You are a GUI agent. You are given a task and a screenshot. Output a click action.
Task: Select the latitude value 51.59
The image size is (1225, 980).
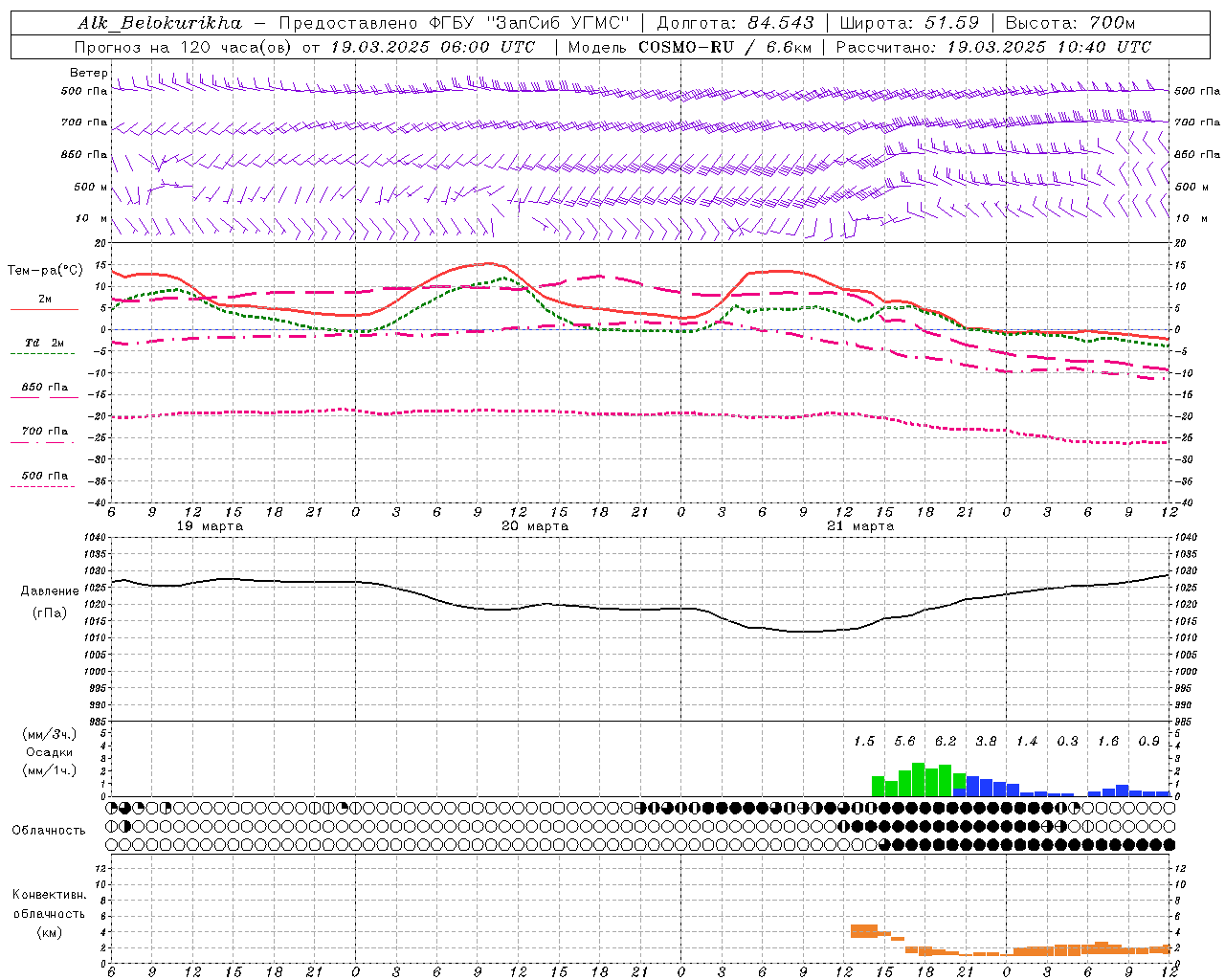951,22
